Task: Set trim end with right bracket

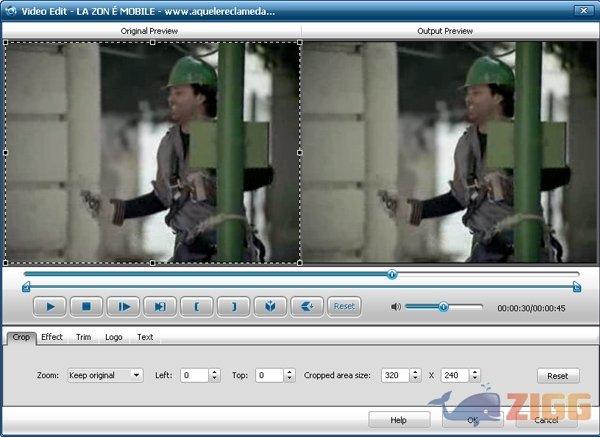Action: (x=233, y=307)
